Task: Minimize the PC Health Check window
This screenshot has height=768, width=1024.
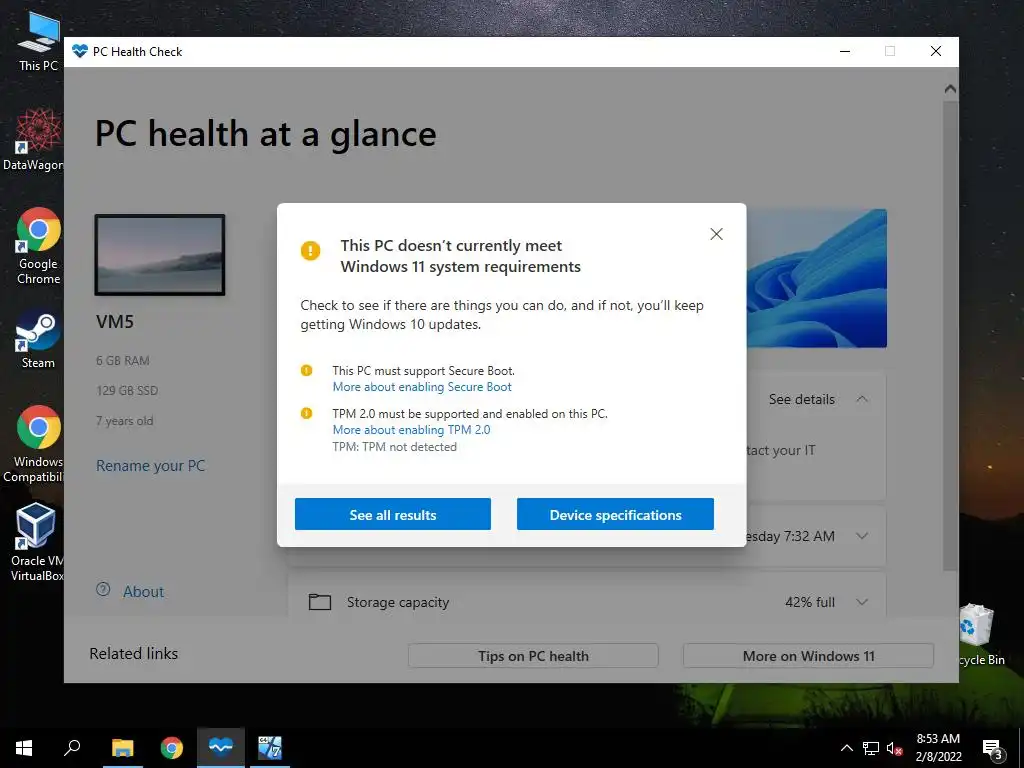Action: [x=845, y=51]
